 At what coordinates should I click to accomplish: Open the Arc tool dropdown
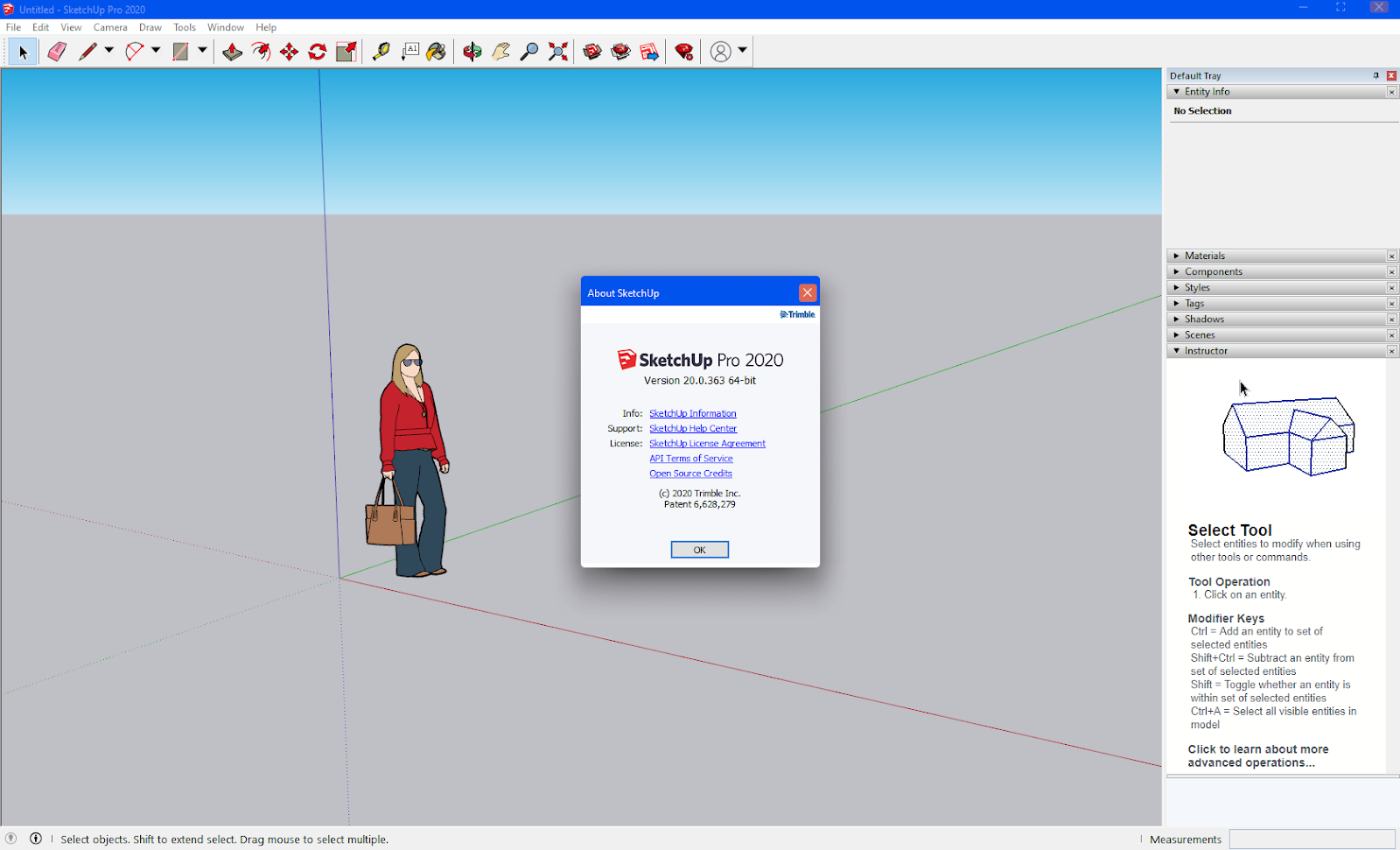click(x=154, y=51)
